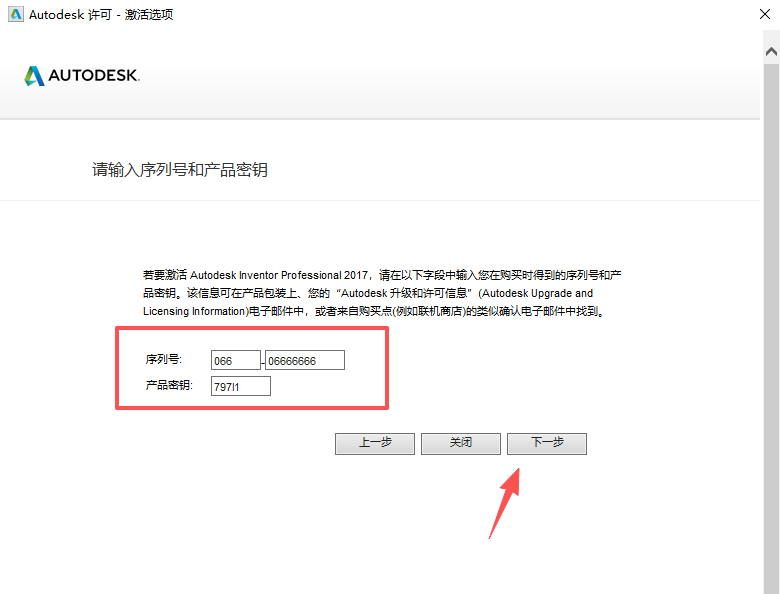Click the scrollbar up arrow

pos(772,52)
